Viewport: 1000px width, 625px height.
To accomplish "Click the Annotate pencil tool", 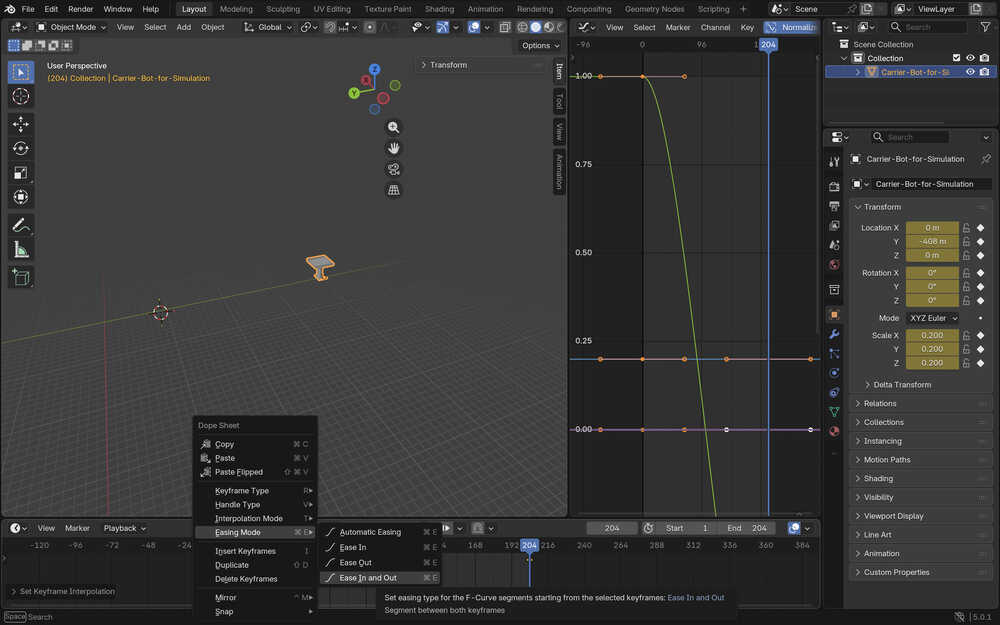I will tap(21, 225).
